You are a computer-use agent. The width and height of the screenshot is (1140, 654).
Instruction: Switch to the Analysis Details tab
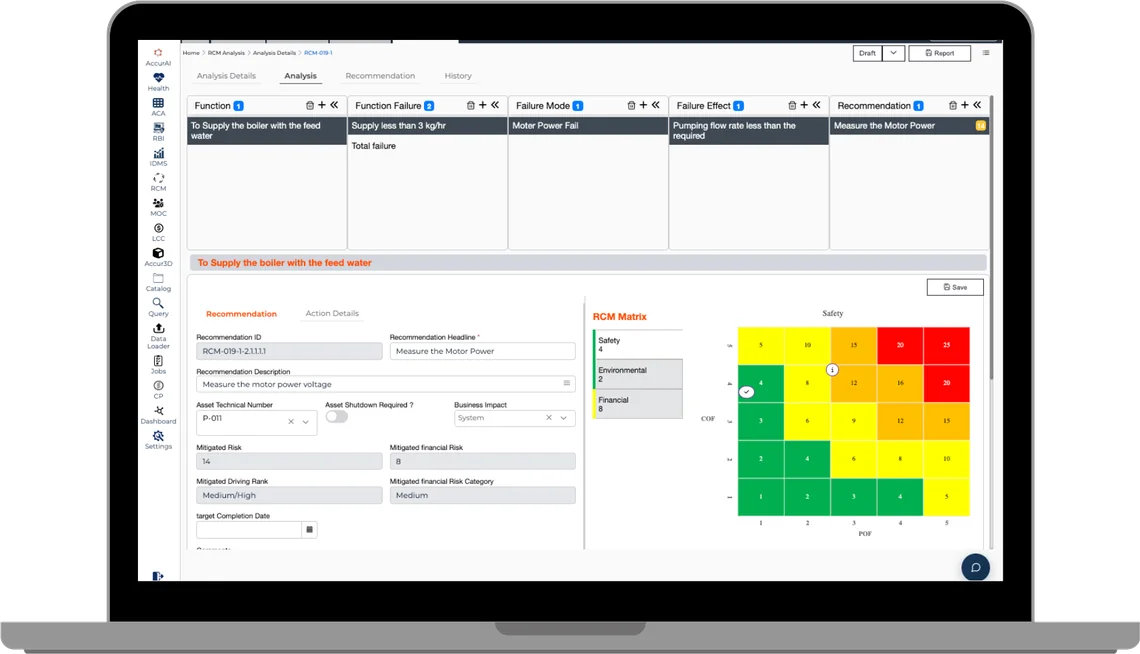tap(226, 76)
